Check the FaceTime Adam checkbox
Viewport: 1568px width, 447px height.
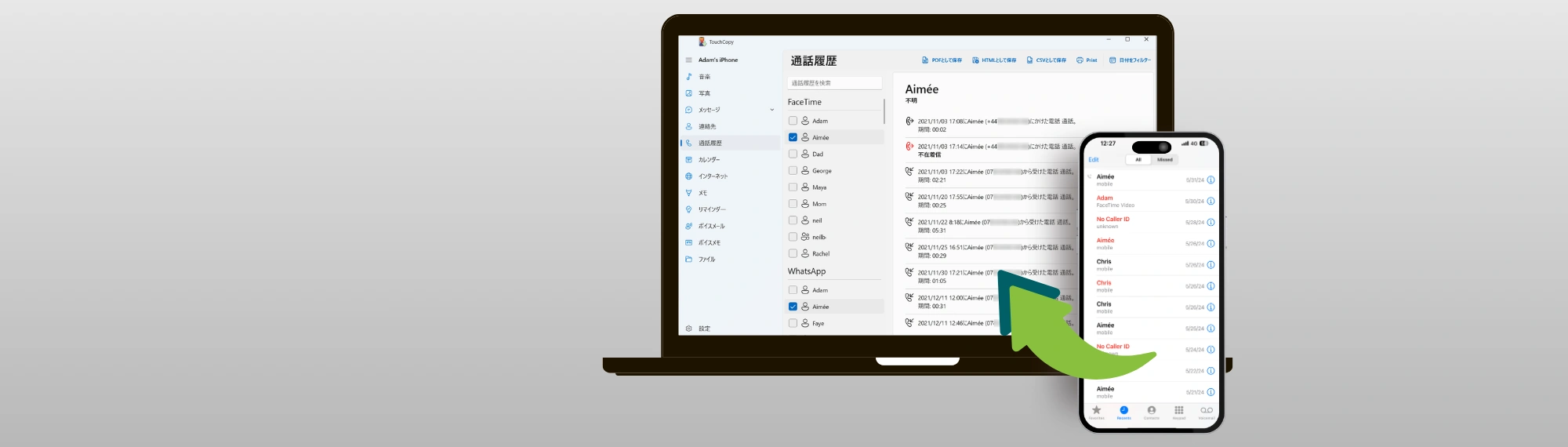(x=793, y=121)
